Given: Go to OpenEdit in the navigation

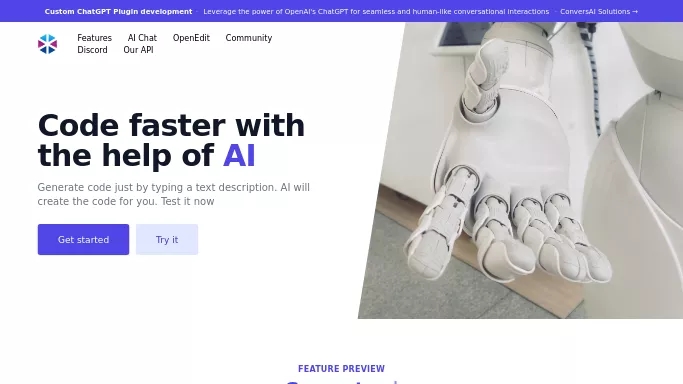Looking at the screenshot, I should click(x=191, y=38).
